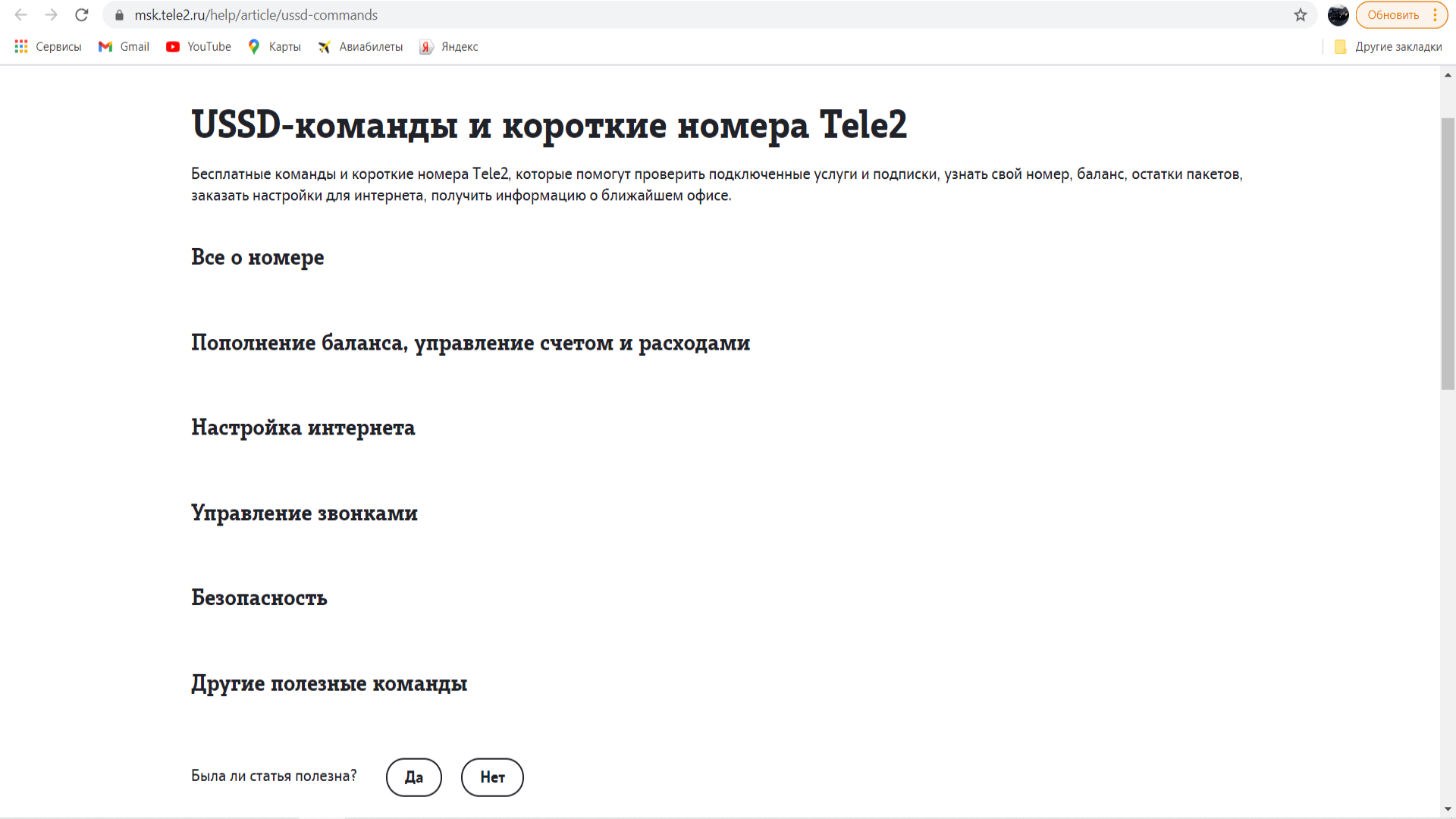Click the vertical scrollbar thumb
Screen dimensions: 1456x819
(x=1448, y=254)
